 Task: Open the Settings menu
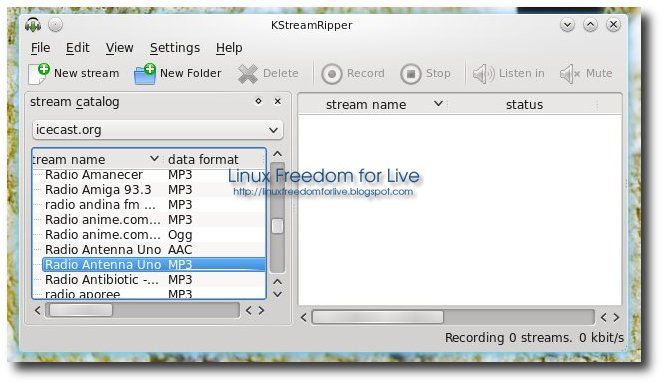[175, 48]
